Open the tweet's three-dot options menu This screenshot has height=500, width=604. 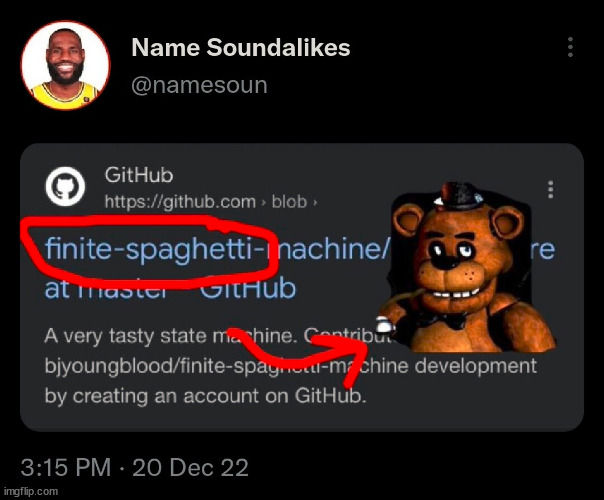[x=570, y=47]
